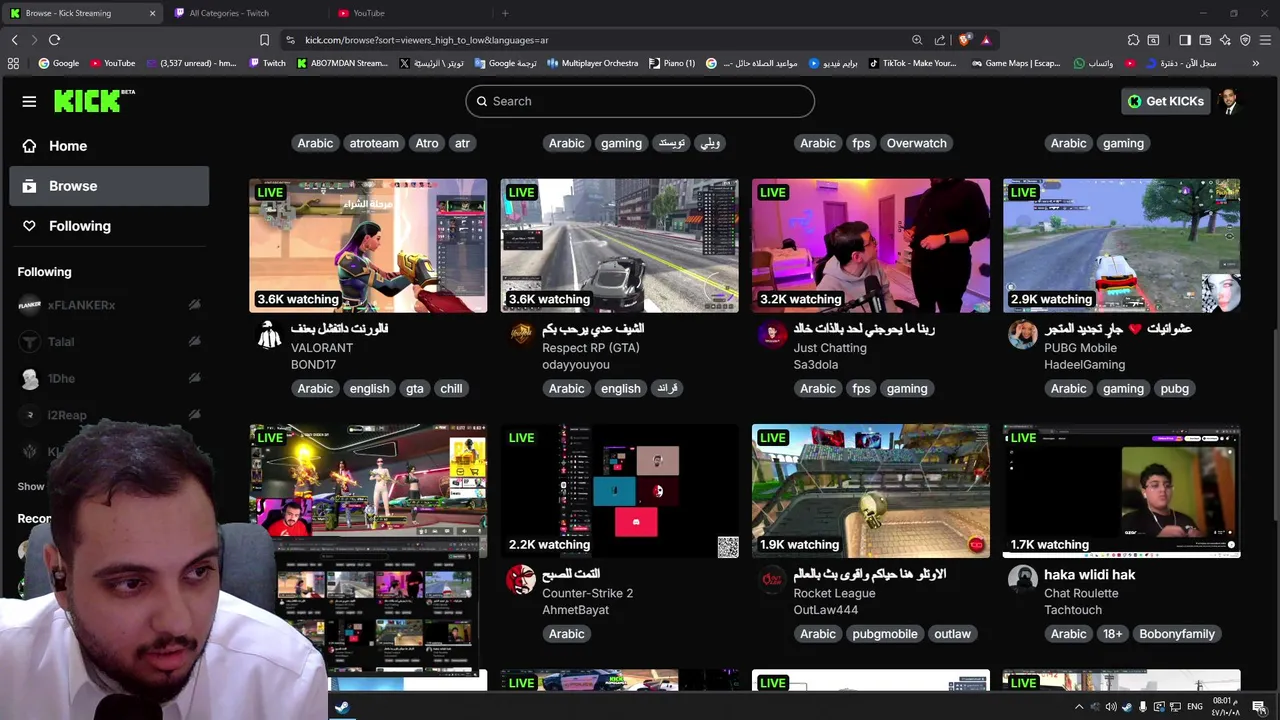The height and width of the screenshot is (720, 1280).
Task: Click the kick.com address bar URL
Action: [426, 40]
